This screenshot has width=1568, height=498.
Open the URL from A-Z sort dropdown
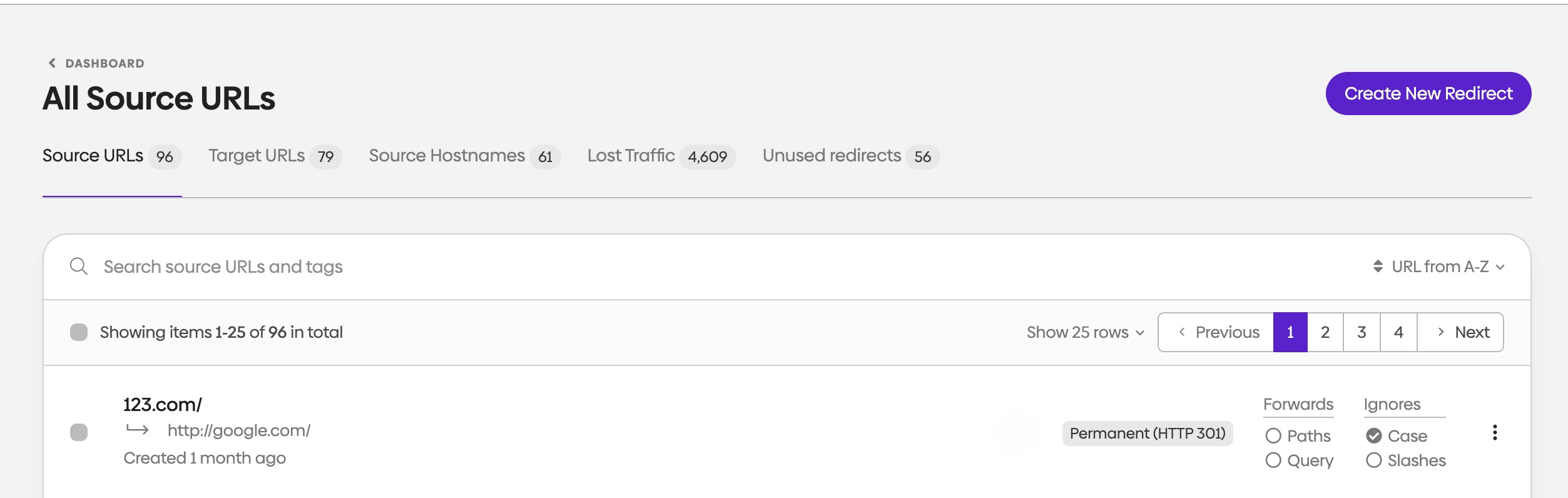click(x=1439, y=266)
